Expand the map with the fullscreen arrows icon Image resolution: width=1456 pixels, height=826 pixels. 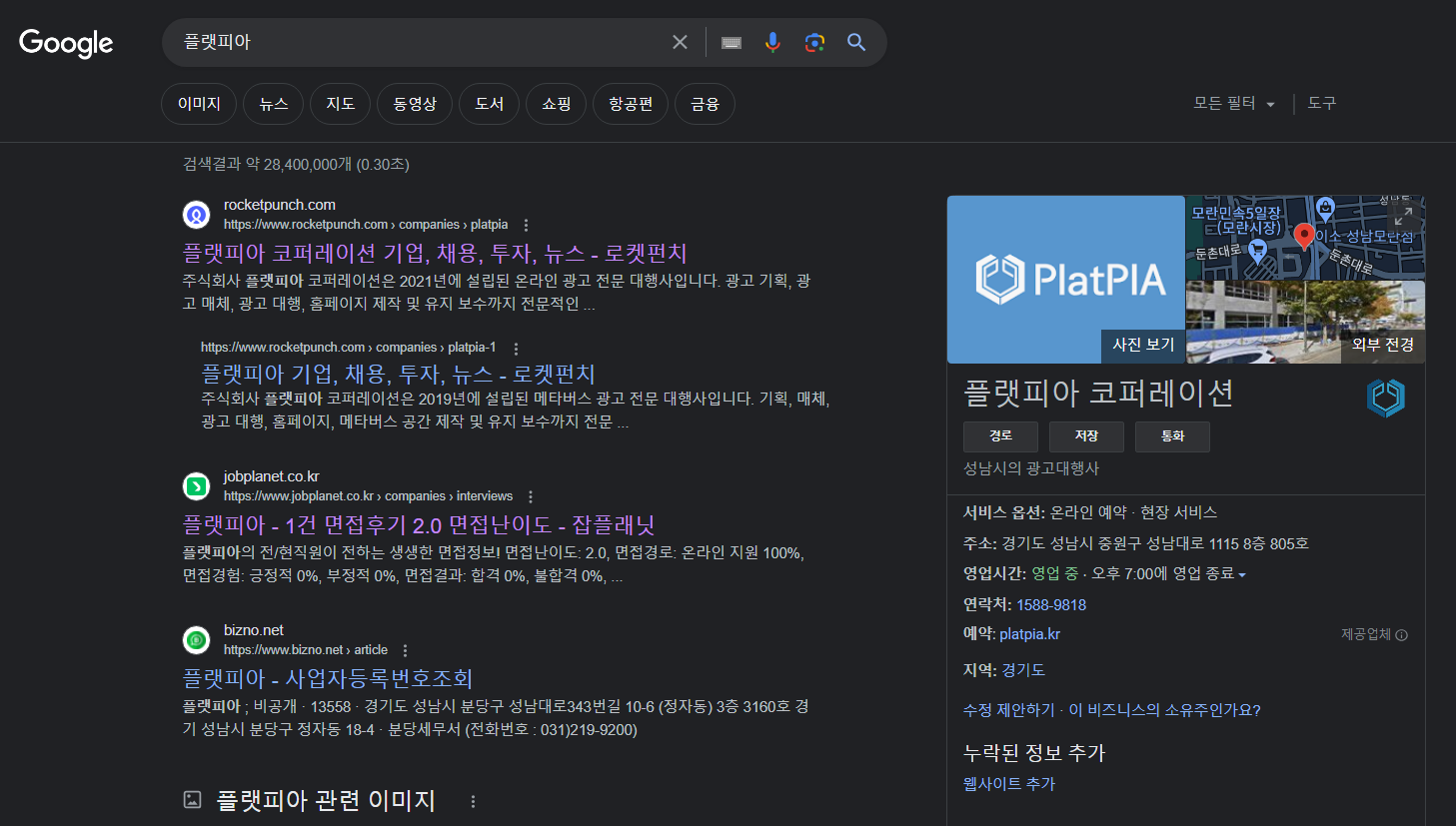(1404, 216)
